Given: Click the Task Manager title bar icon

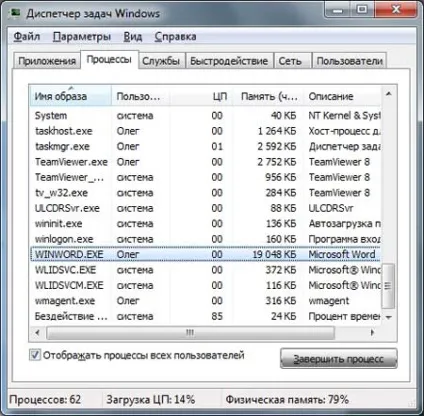Looking at the screenshot, I should [15, 13].
